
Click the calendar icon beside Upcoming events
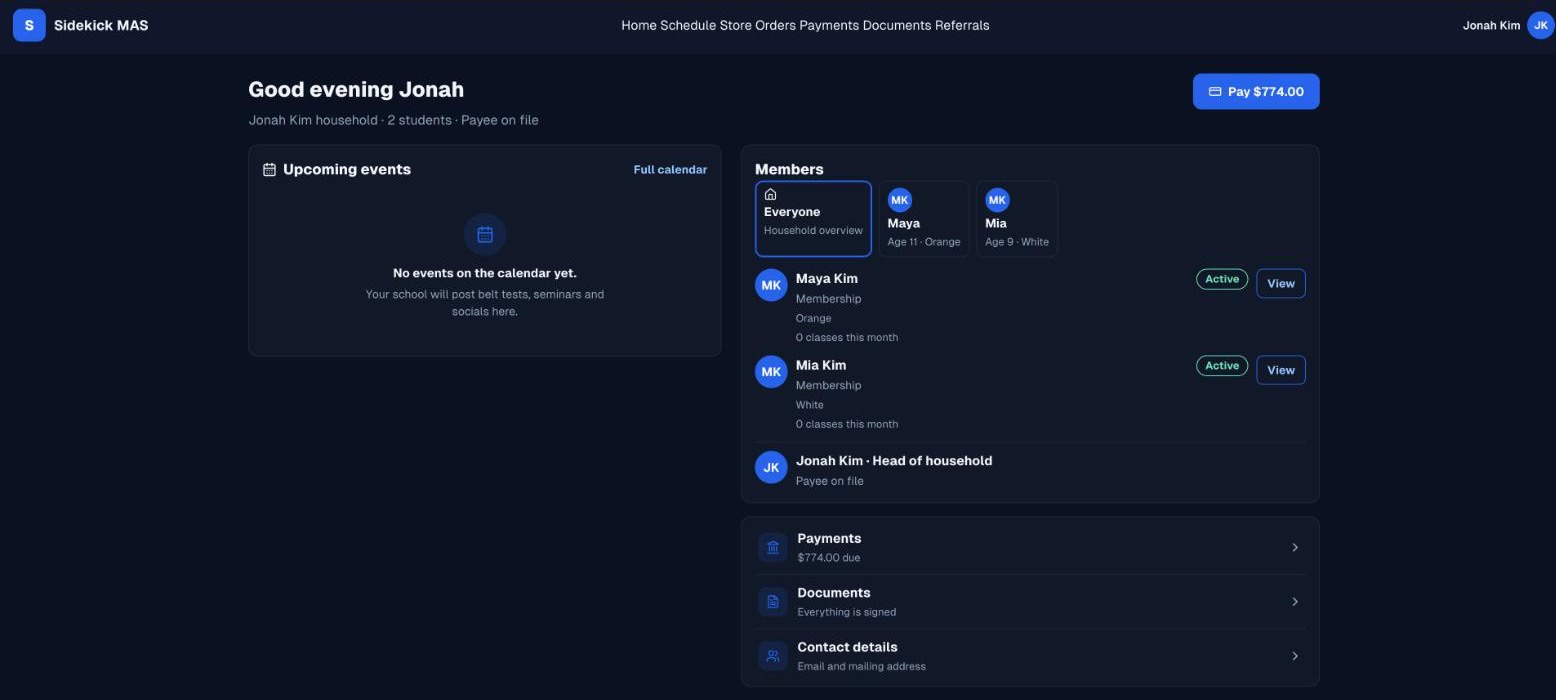coord(269,170)
